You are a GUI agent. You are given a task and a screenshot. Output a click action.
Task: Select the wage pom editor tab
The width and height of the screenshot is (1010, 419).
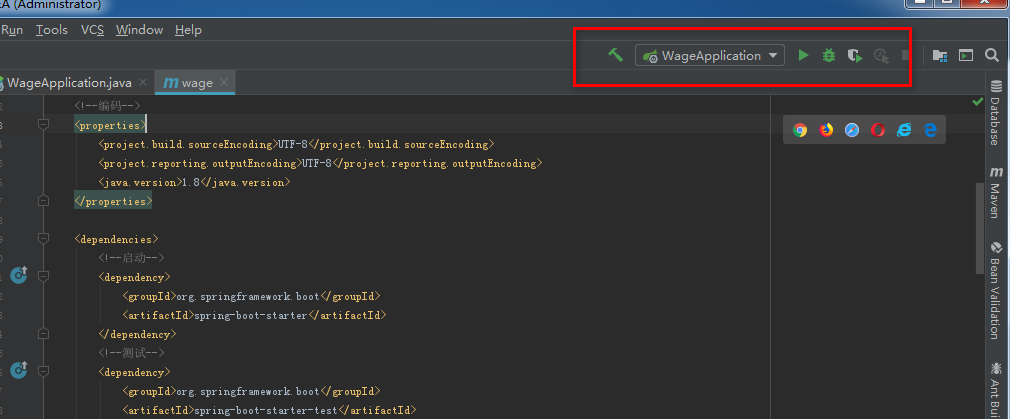pyautogui.click(x=196, y=83)
